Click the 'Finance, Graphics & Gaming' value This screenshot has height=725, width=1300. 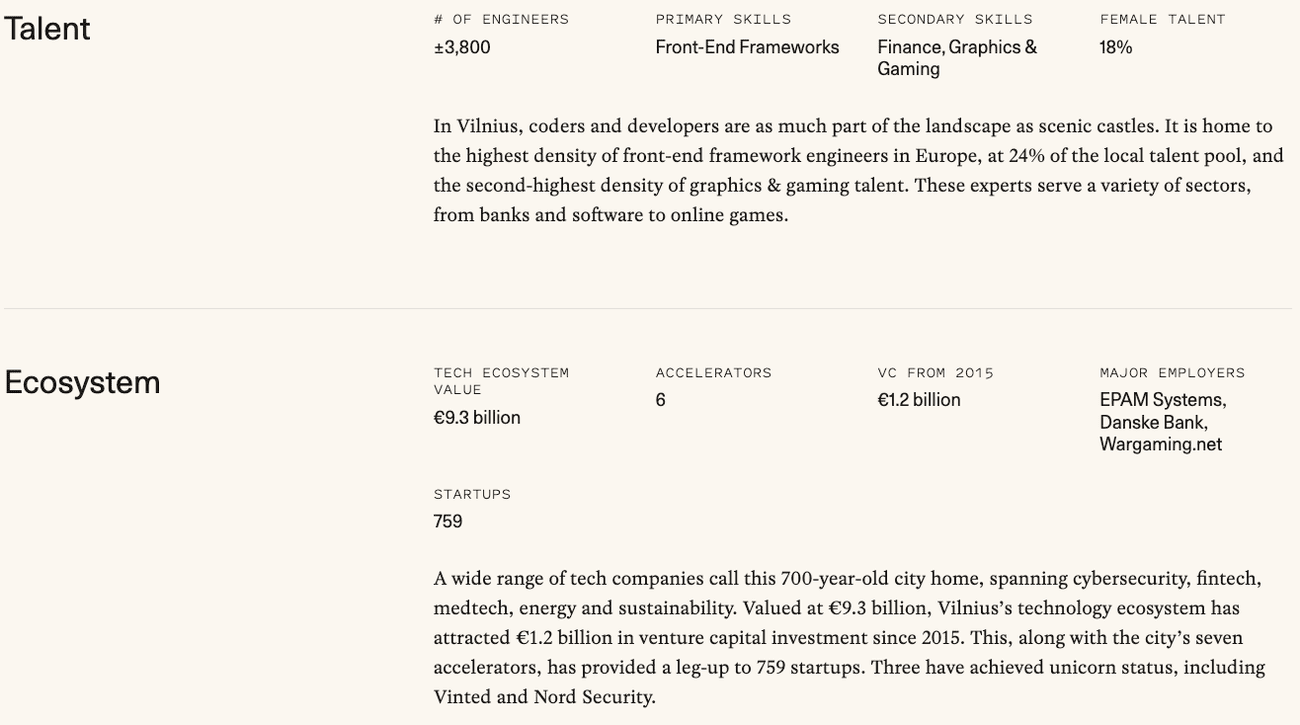[957, 58]
